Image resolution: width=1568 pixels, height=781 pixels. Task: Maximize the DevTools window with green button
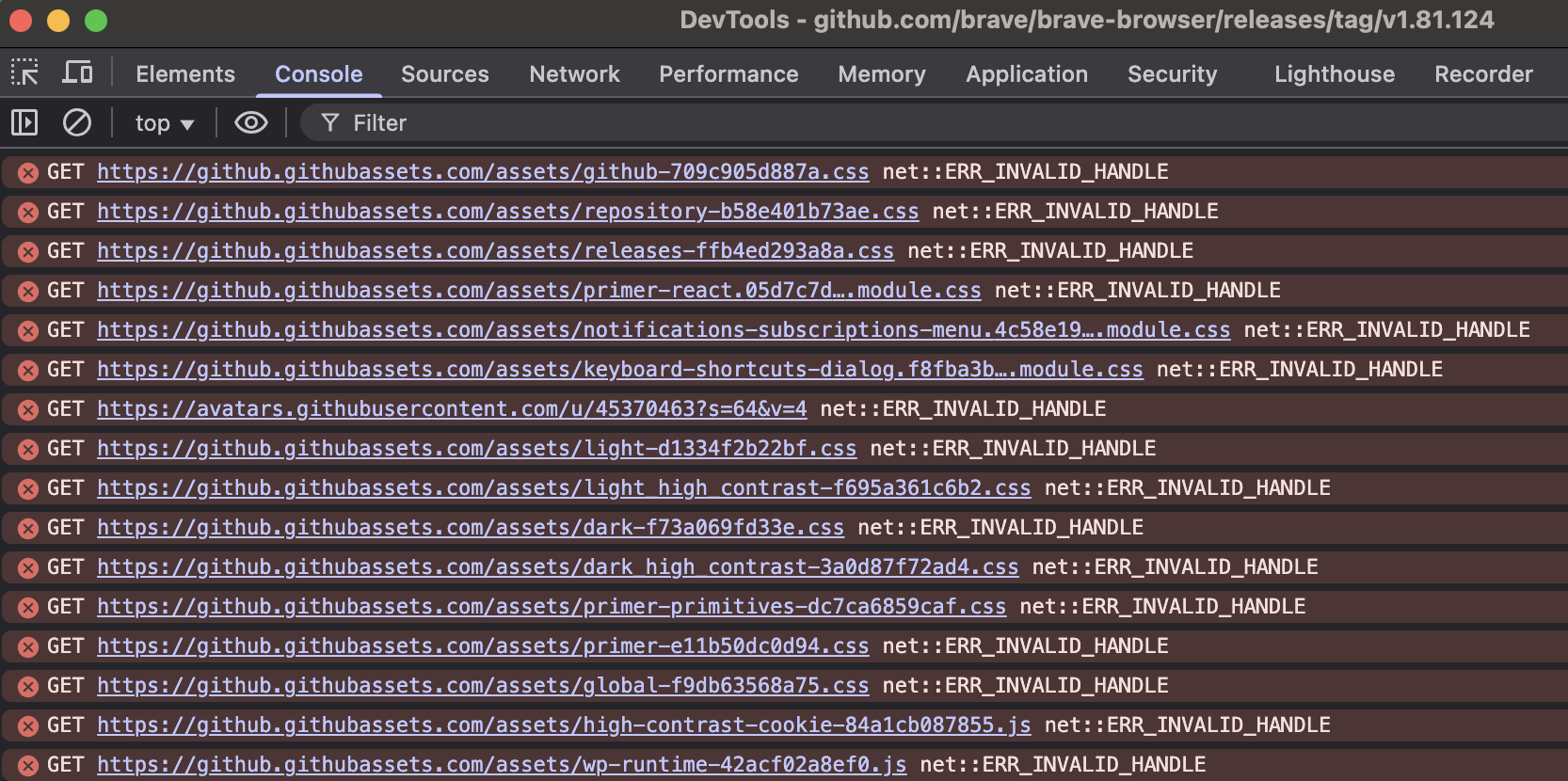(x=96, y=20)
